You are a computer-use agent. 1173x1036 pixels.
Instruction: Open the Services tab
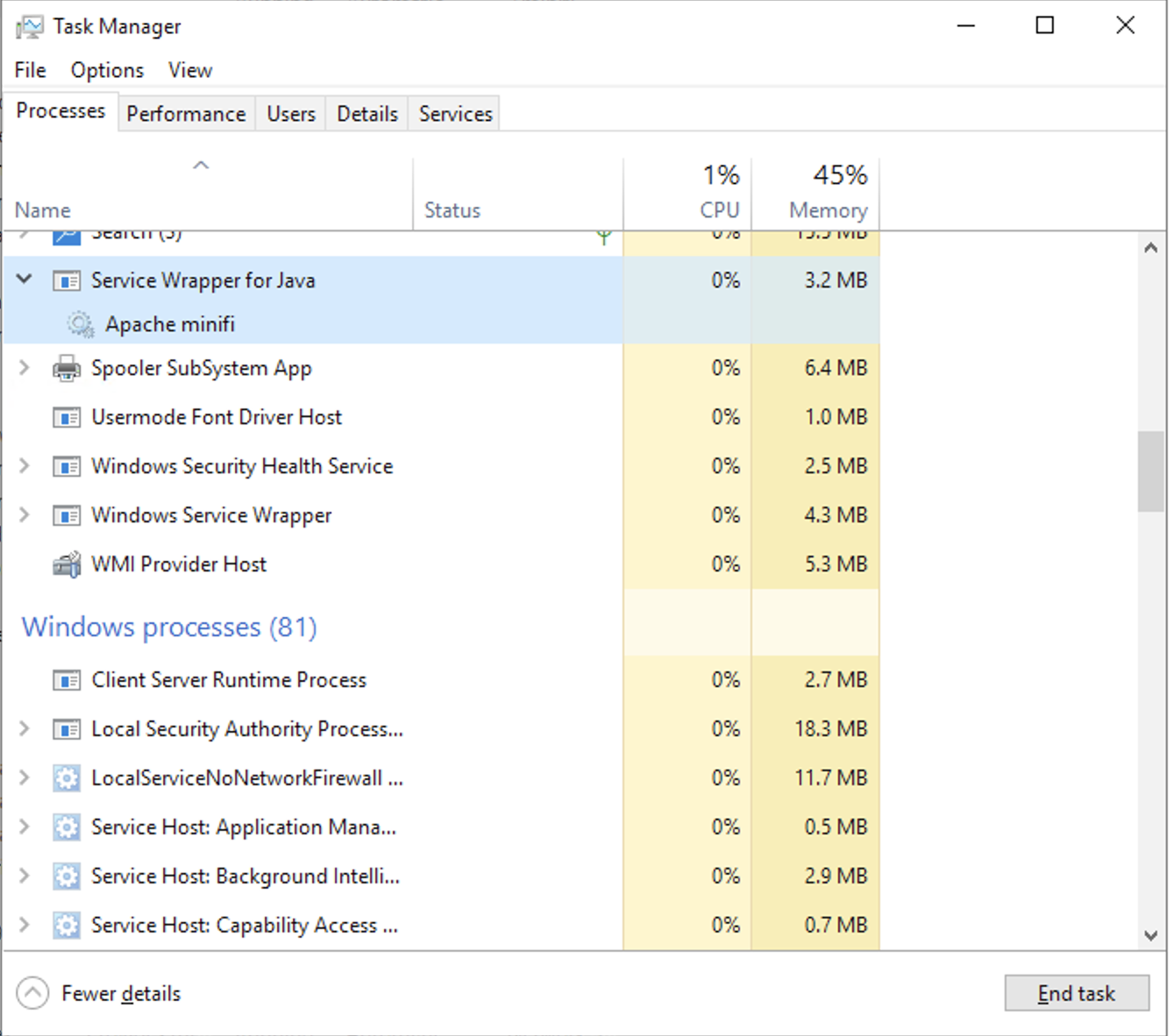pos(455,114)
